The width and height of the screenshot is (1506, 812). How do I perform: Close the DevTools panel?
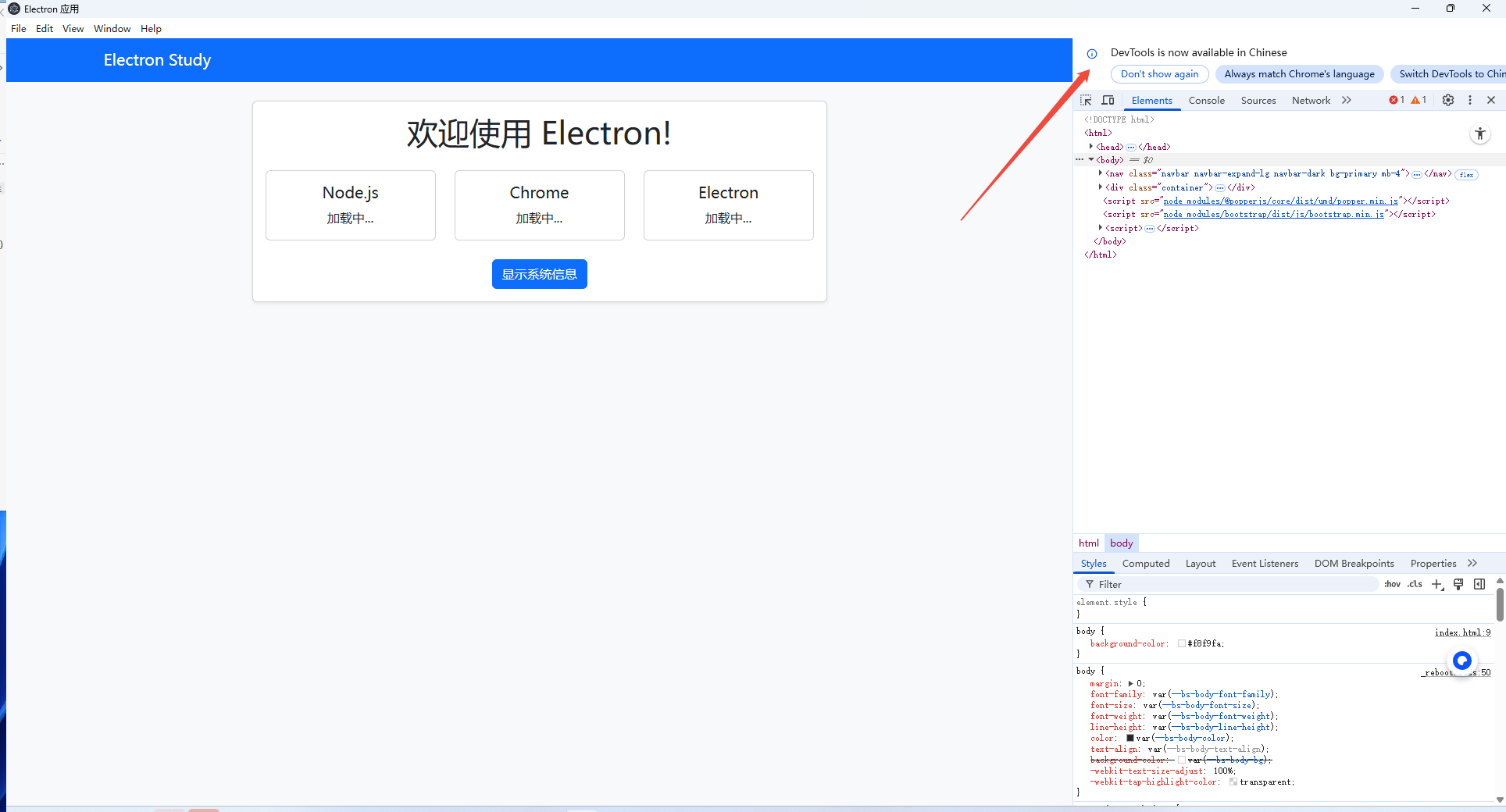click(x=1491, y=100)
